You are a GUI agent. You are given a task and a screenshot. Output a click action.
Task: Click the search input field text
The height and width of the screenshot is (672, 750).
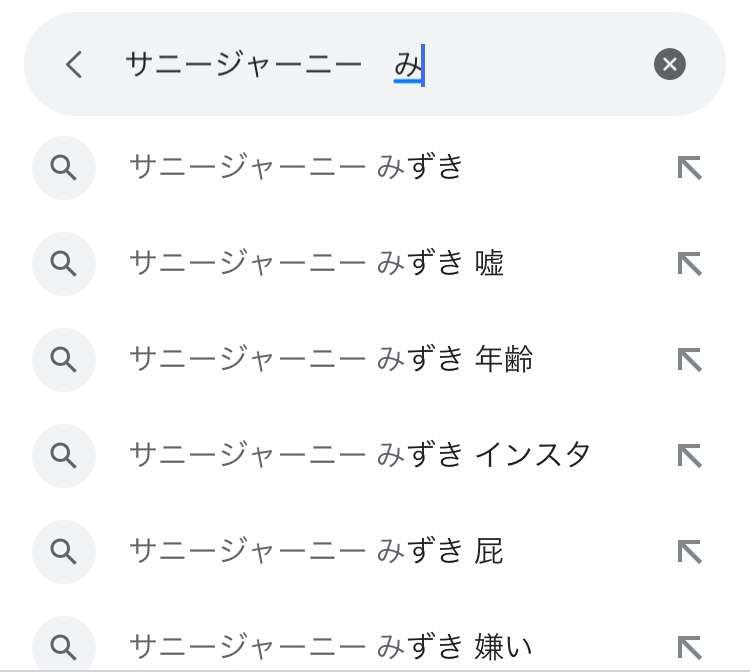pos(275,65)
